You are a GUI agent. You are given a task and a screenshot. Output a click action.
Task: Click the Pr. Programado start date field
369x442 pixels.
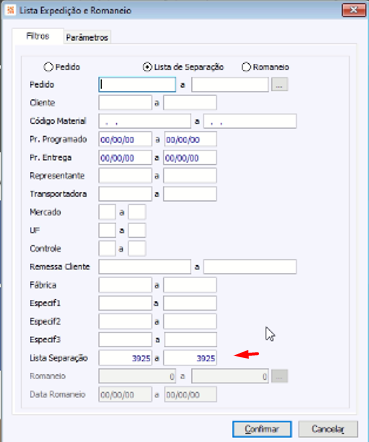[x=125, y=139]
